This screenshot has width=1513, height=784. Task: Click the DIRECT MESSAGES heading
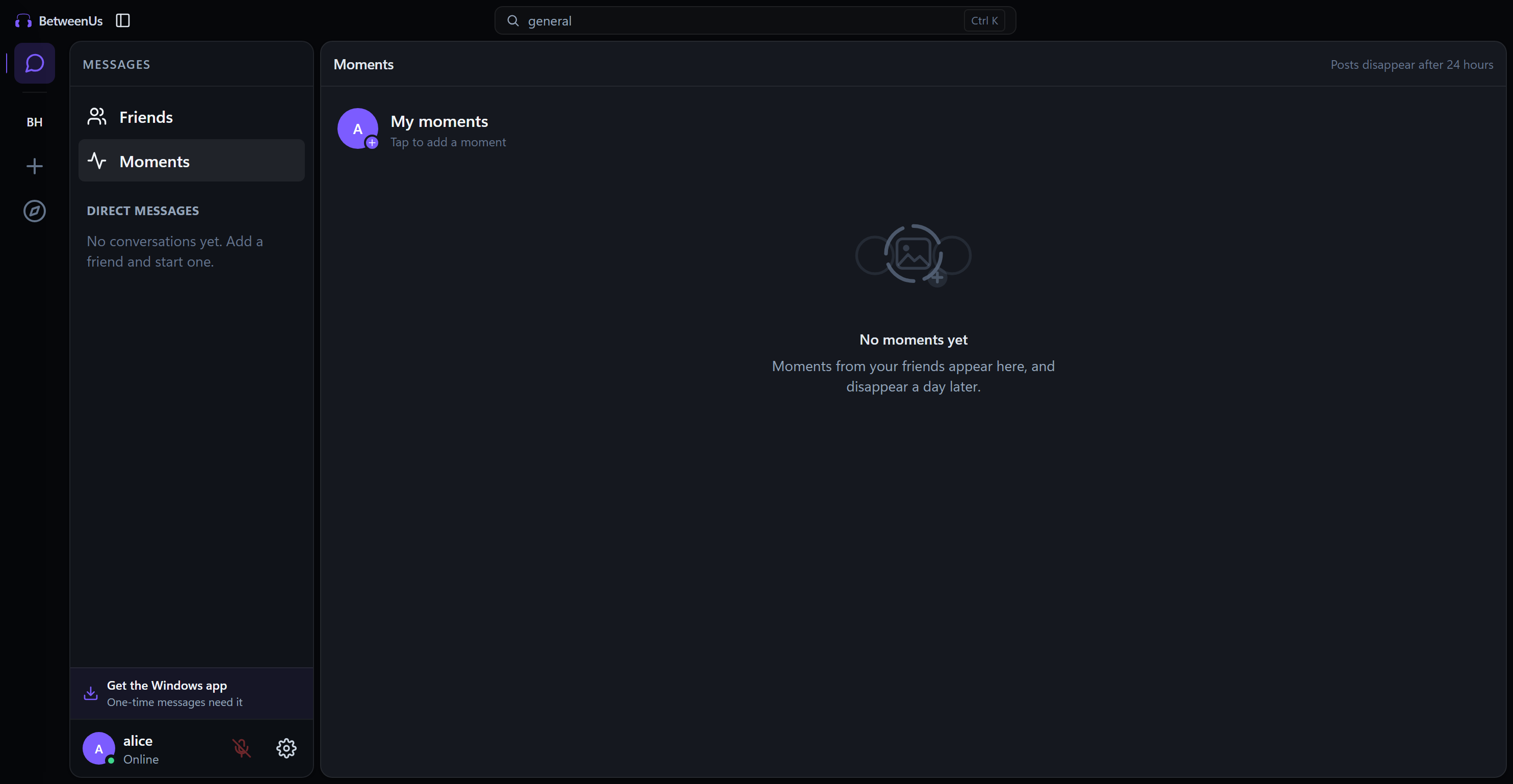pos(143,211)
